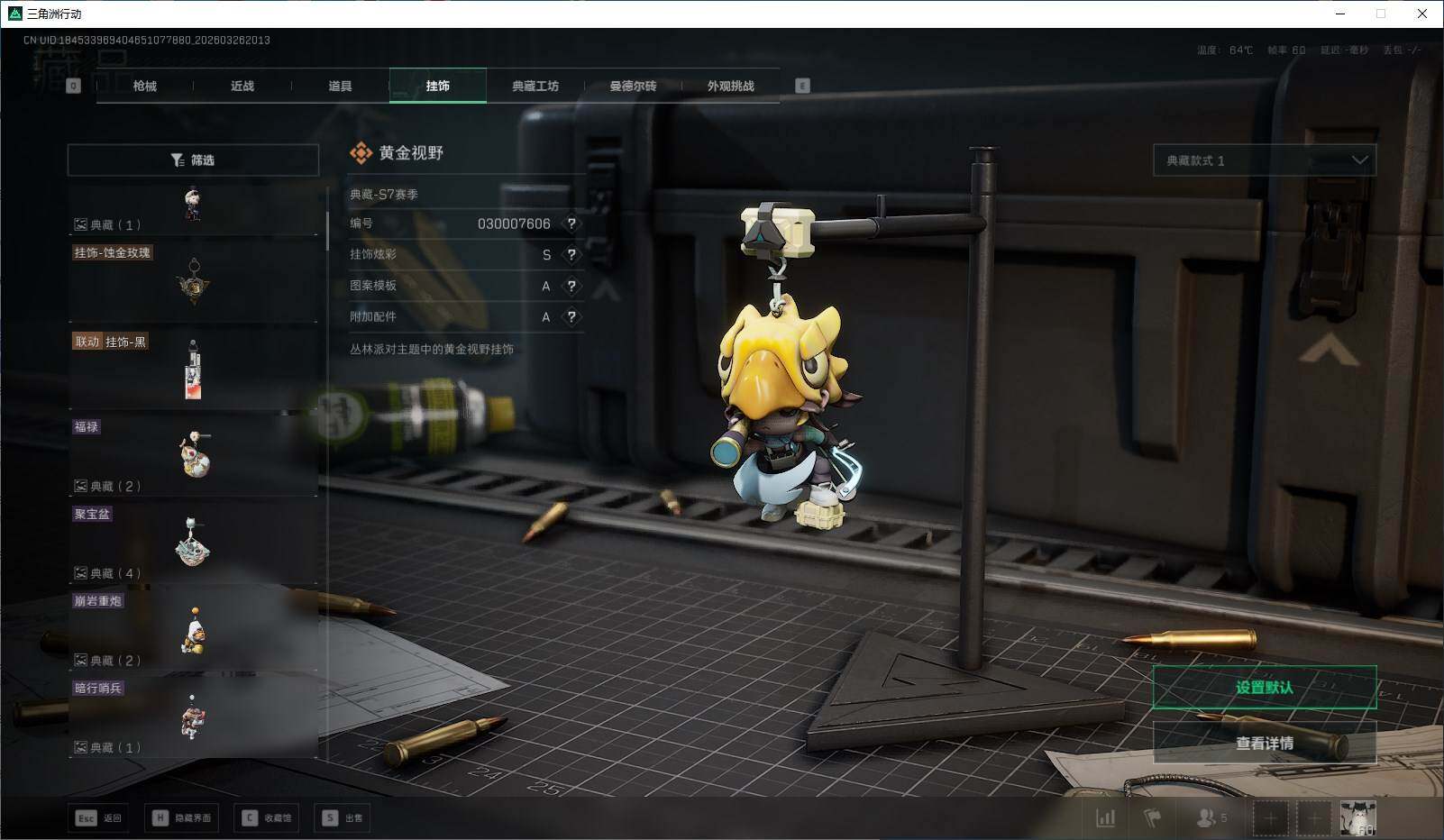Click the app logo in title bar
The height and width of the screenshot is (840, 1444).
point(14,14)
